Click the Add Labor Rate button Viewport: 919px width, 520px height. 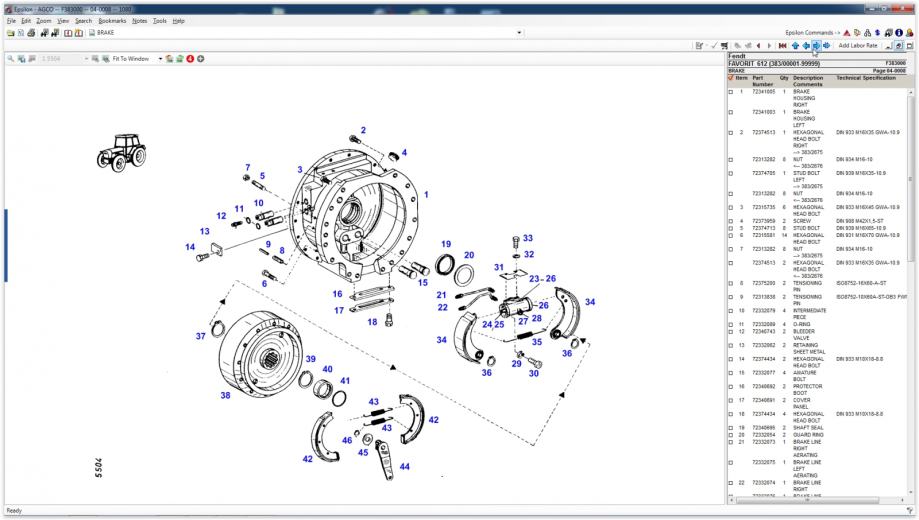coord(858,46)
